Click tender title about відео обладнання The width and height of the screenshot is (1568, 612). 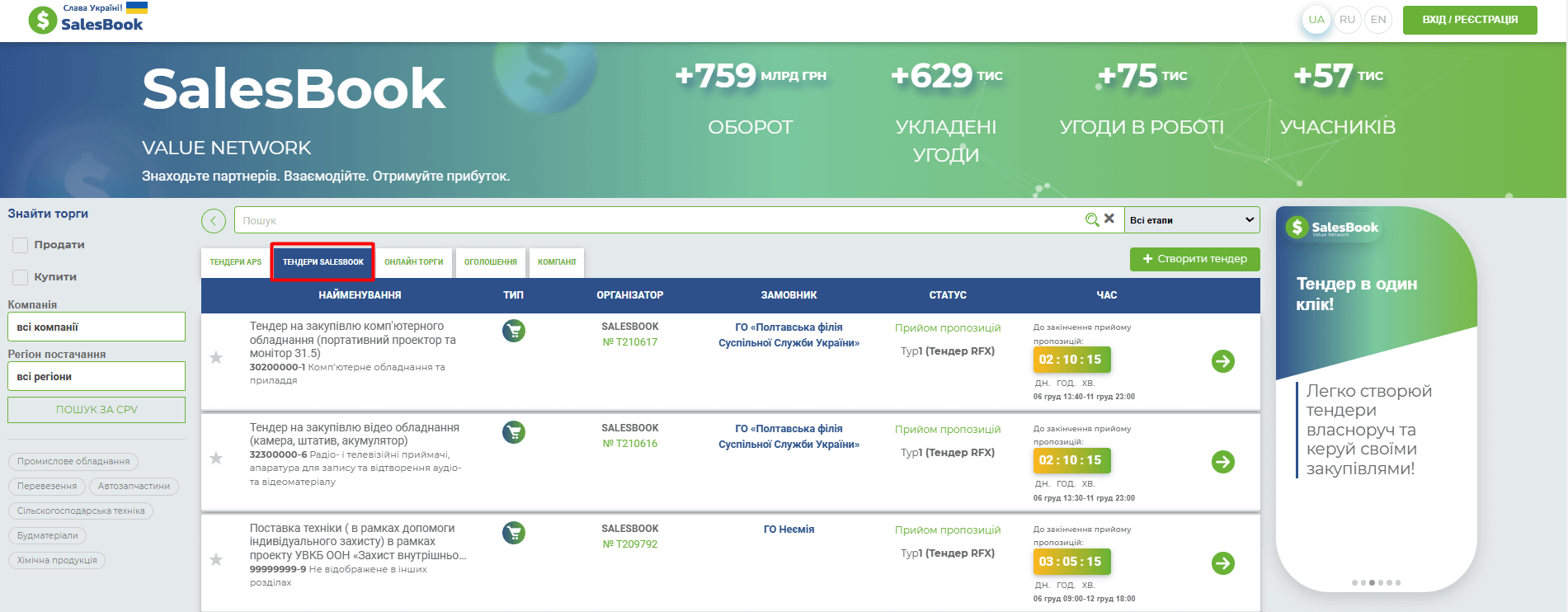click(x=355, y=434)
